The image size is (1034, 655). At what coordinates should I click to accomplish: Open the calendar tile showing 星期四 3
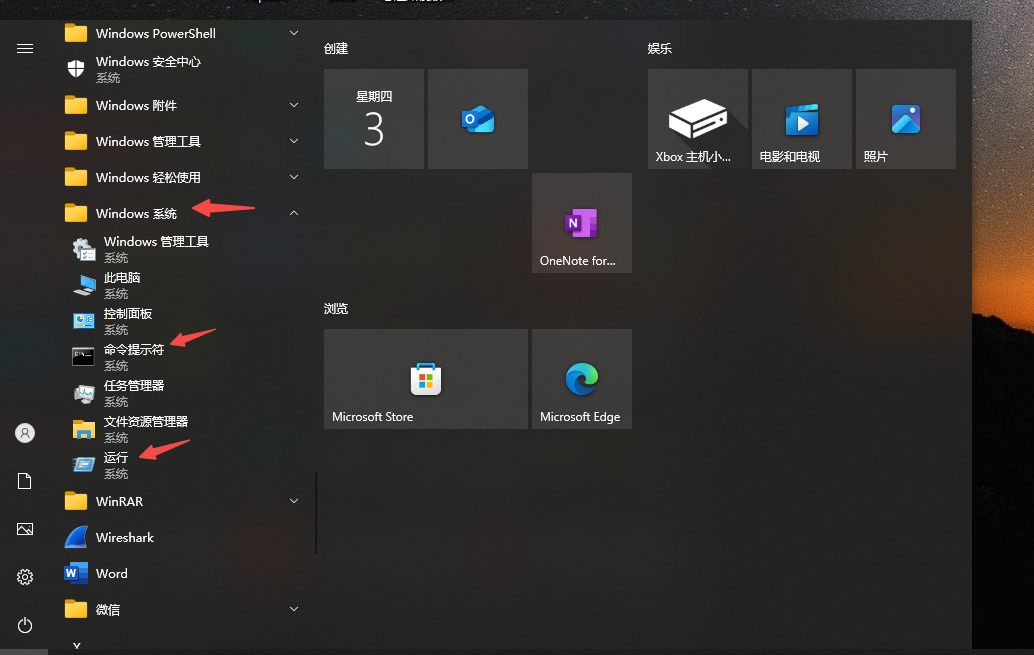pyautogui.click(x=373, y=119)
